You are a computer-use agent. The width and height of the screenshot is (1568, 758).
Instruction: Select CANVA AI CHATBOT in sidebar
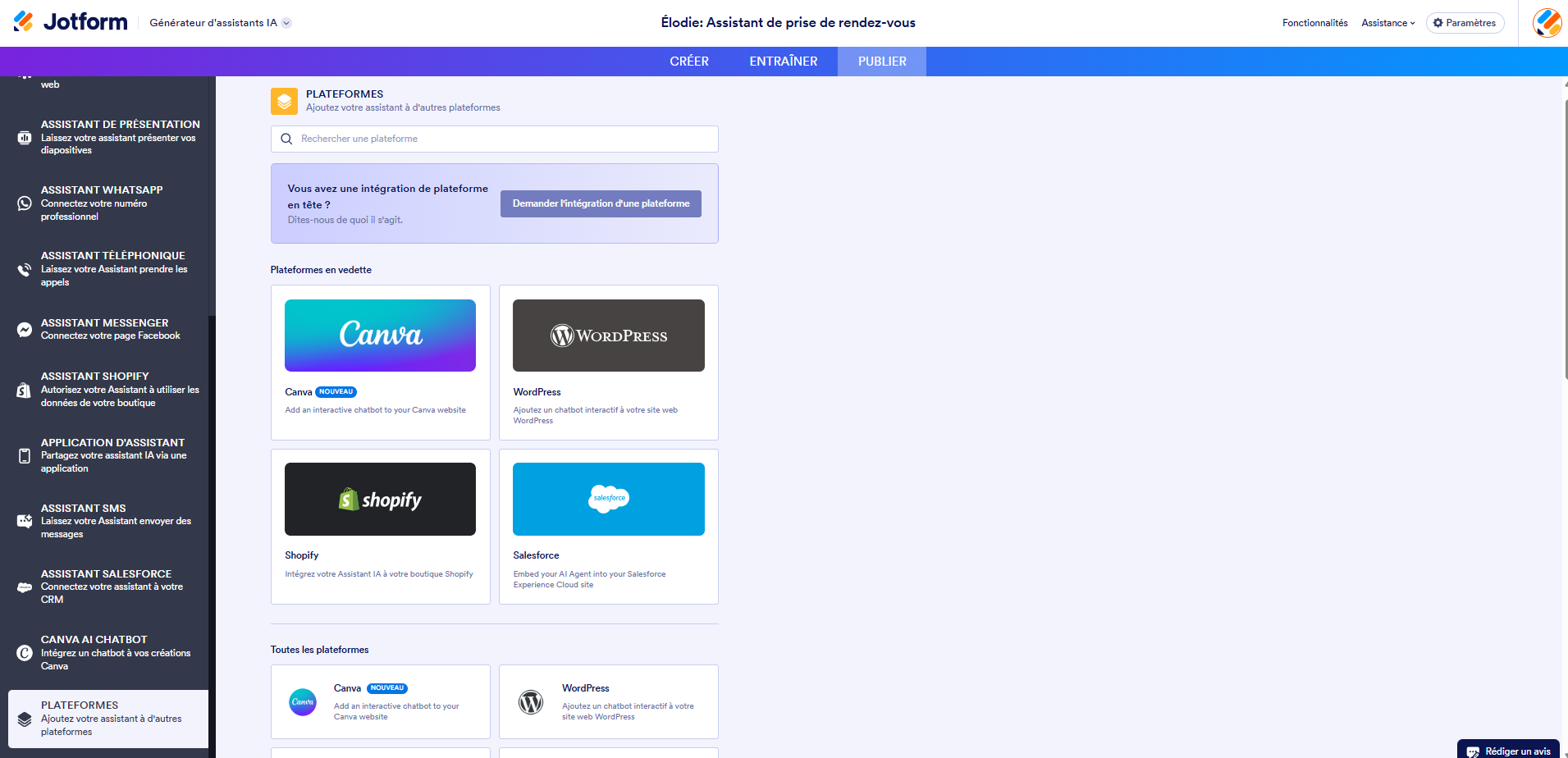tap(108, 652)
